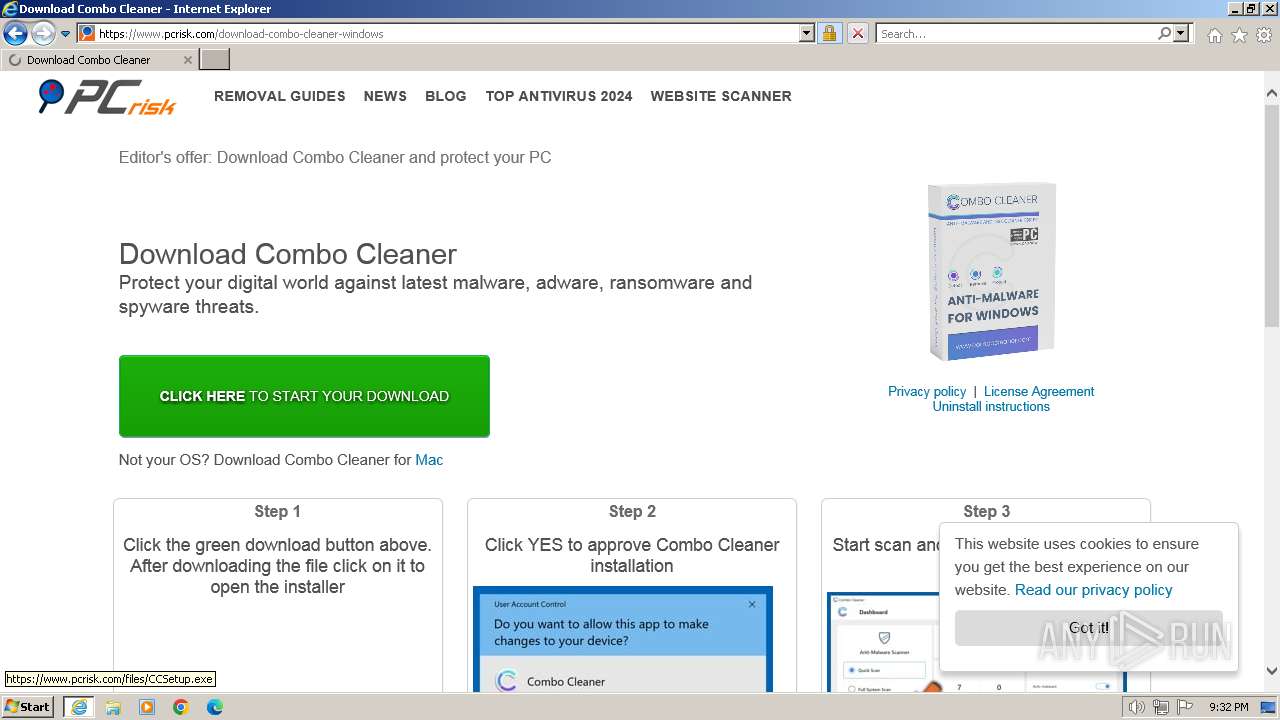Select the Download Combo Cleaner tab
1280x720 pixels.
99,60
